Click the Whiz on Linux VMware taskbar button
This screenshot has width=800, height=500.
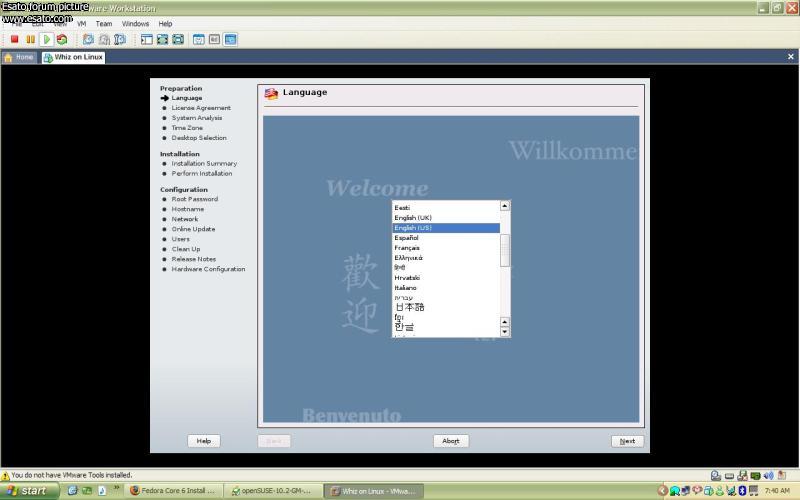pyautogui.click(x=373, y=491)
